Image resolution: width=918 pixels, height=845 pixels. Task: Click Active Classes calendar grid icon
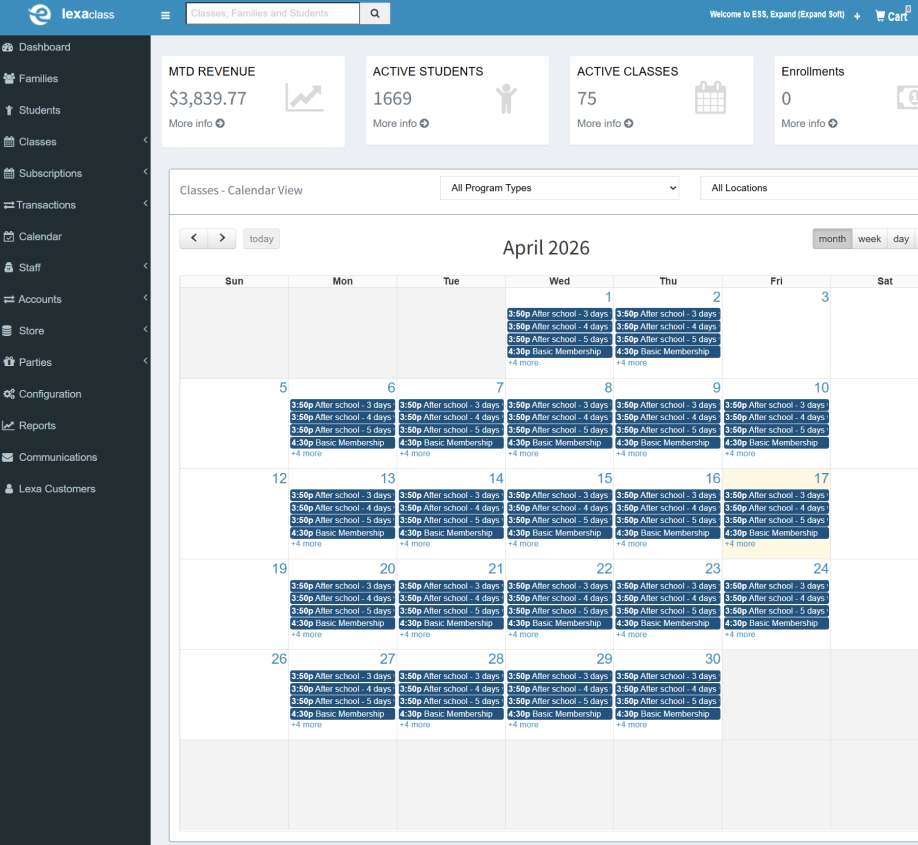click(710, 98)
